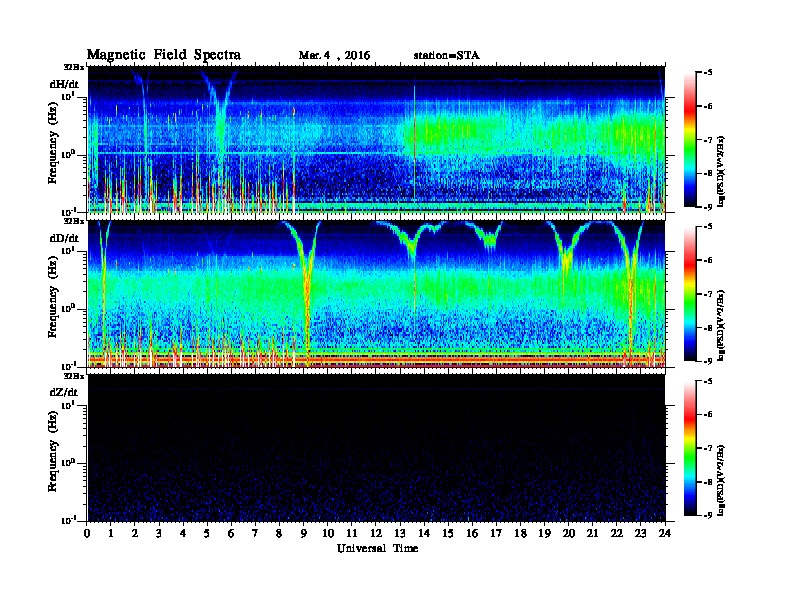Select the dH/dt panel label

[x=64, y=84]
